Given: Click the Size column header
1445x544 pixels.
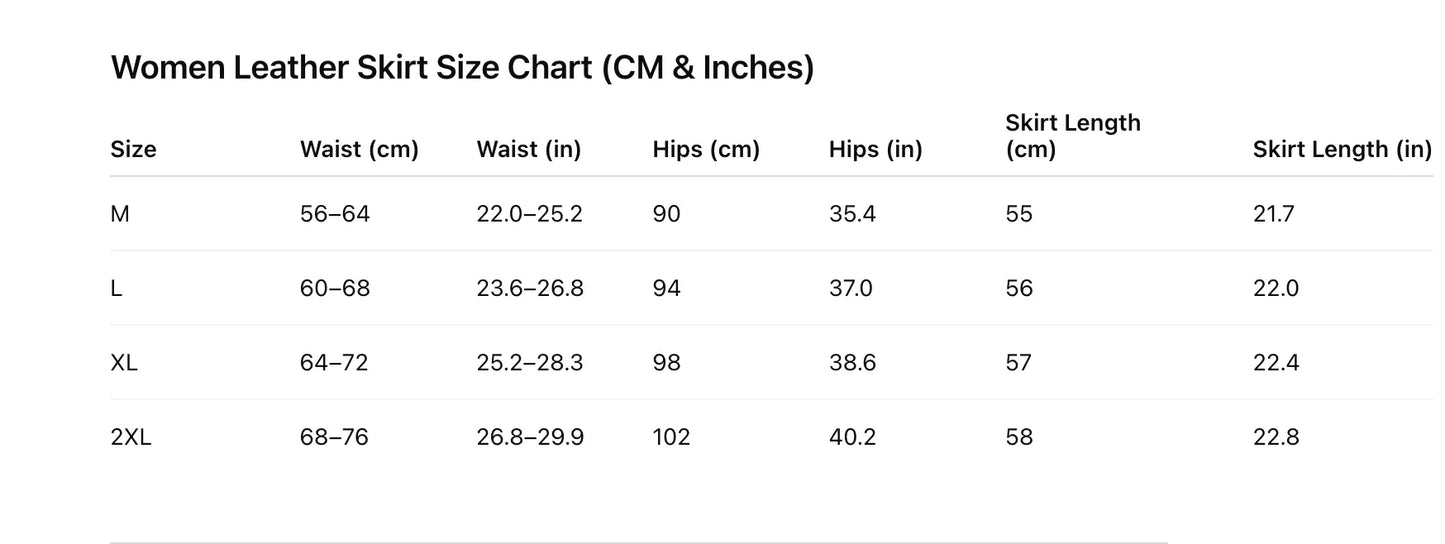Looking at the screenshot, I should [133, 150].
